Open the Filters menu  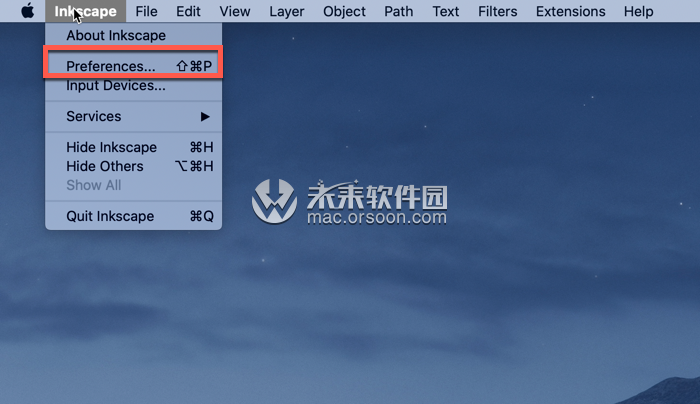(x=498, y=11)
